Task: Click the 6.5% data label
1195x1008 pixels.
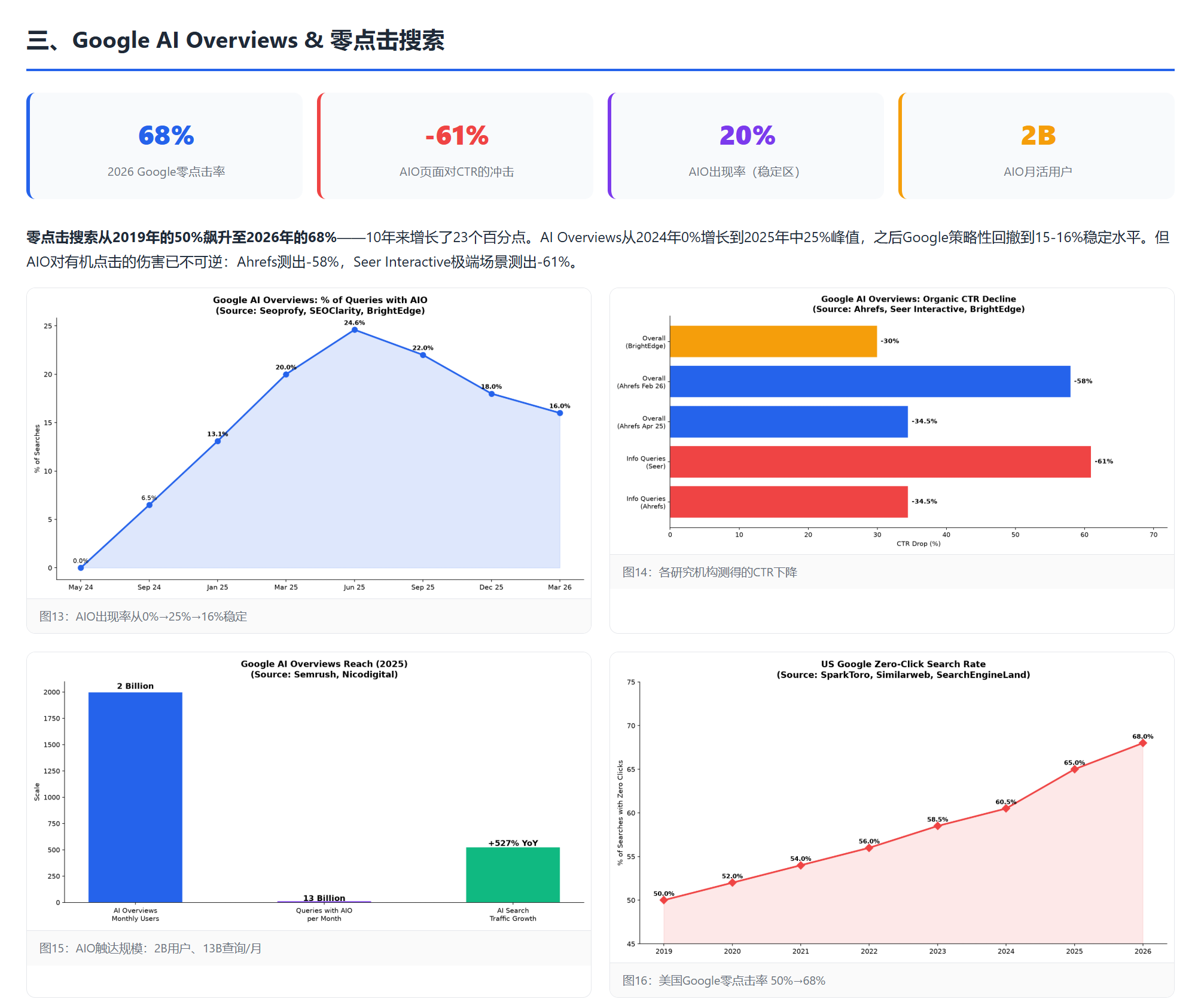Action: (x=149, y=498)
